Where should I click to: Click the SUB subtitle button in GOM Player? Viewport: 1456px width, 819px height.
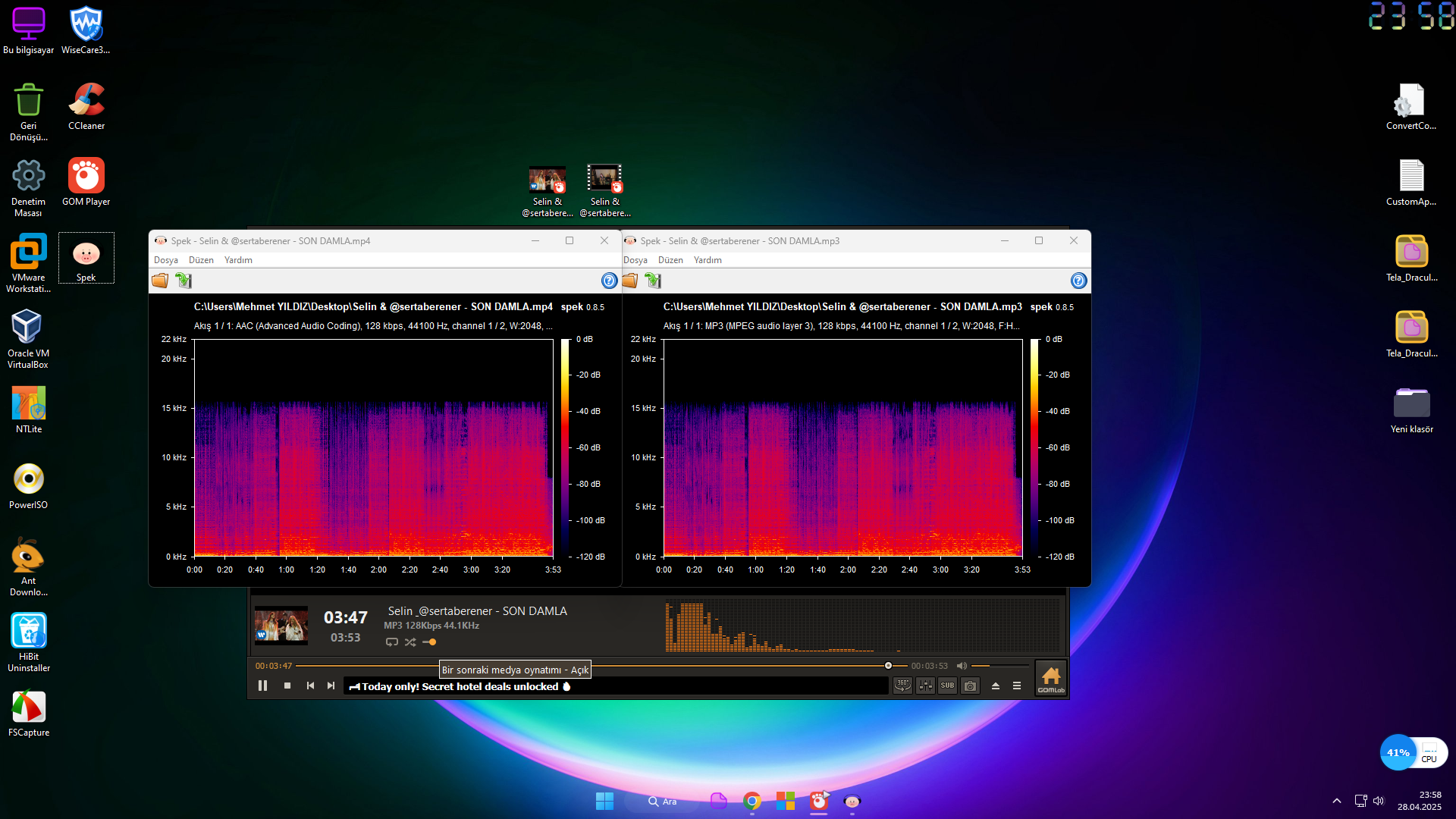click(948, 686)
